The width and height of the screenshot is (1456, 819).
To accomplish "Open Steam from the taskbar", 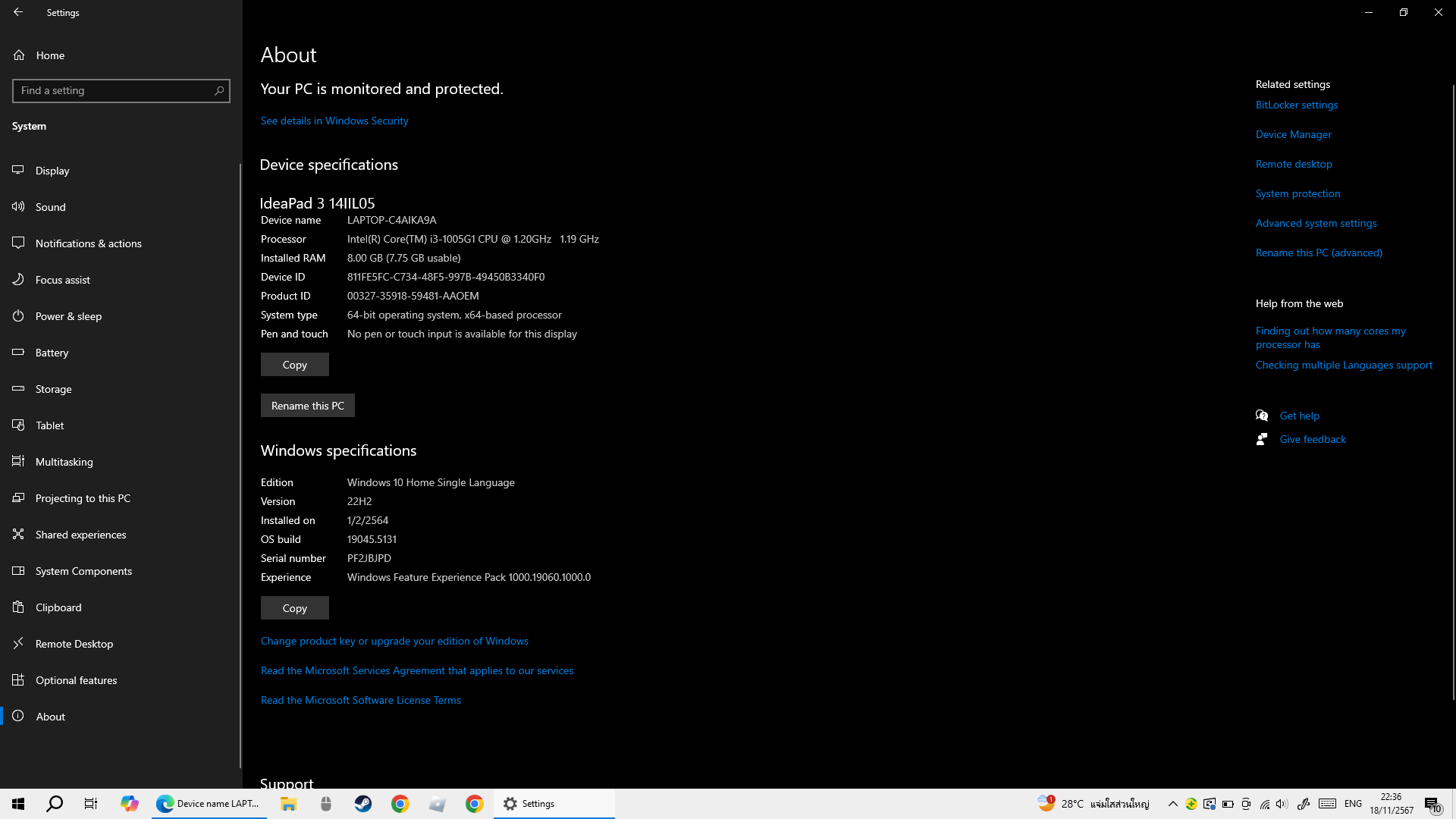I will (363, 804).
